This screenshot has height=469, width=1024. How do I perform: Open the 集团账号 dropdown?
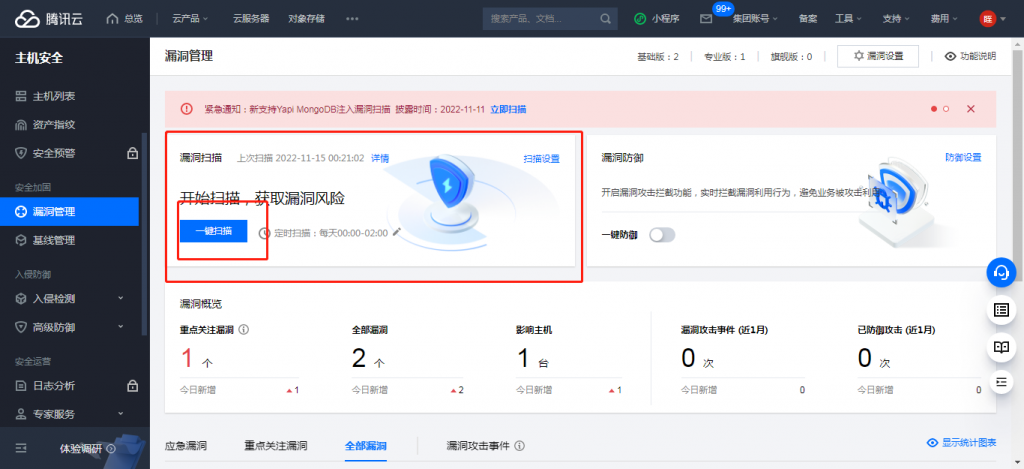[x=755, y=18]
